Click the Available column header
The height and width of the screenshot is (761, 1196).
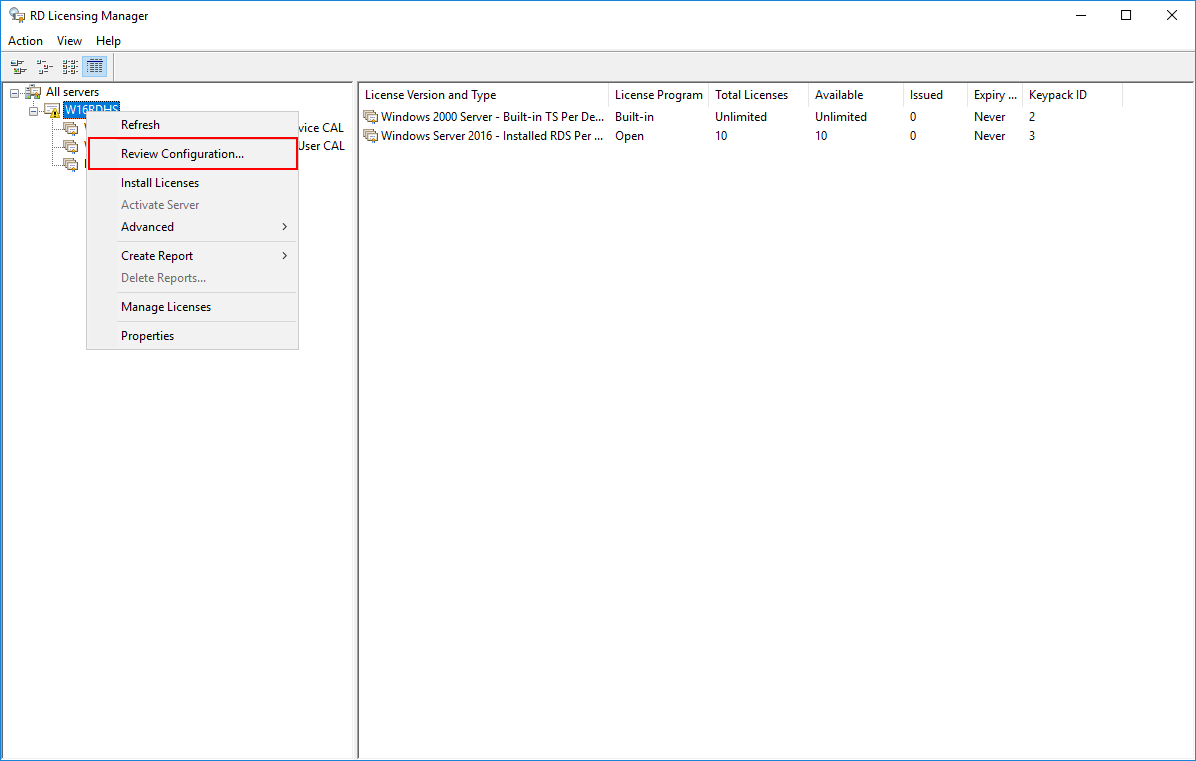(856, 95)
